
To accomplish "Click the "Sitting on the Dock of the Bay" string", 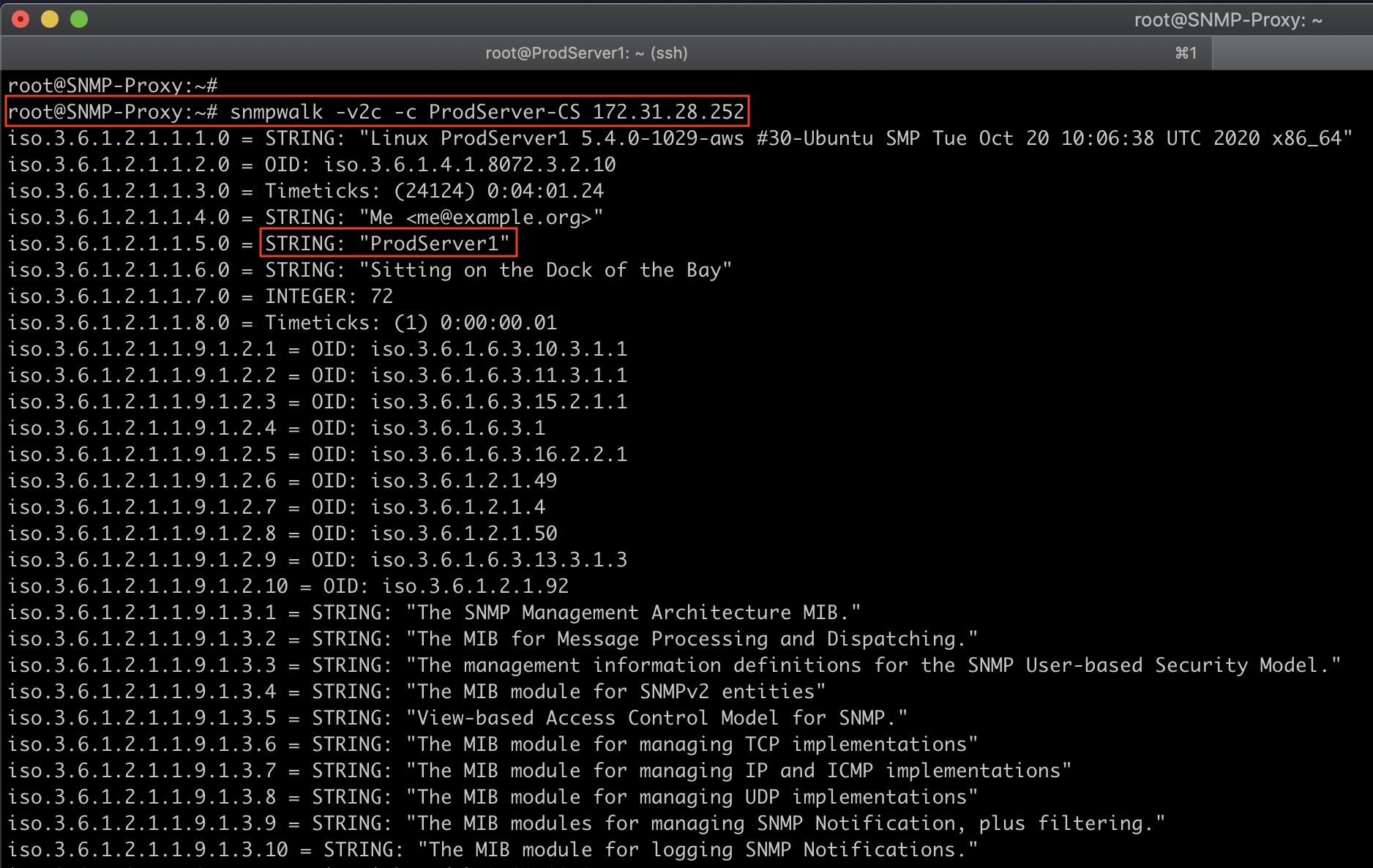I will [x=545, y=270].
